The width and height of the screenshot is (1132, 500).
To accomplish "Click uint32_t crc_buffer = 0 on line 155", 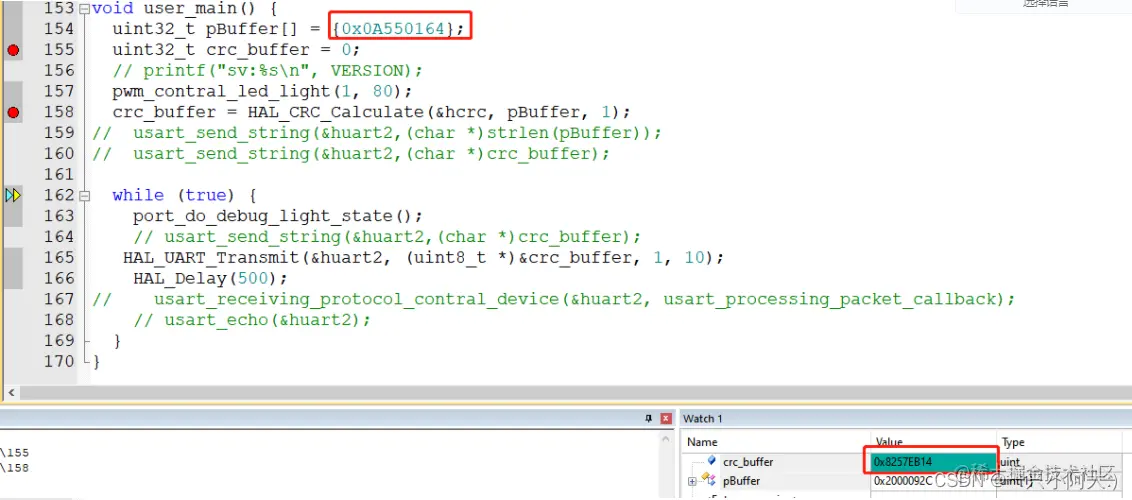I will point(236,51).
